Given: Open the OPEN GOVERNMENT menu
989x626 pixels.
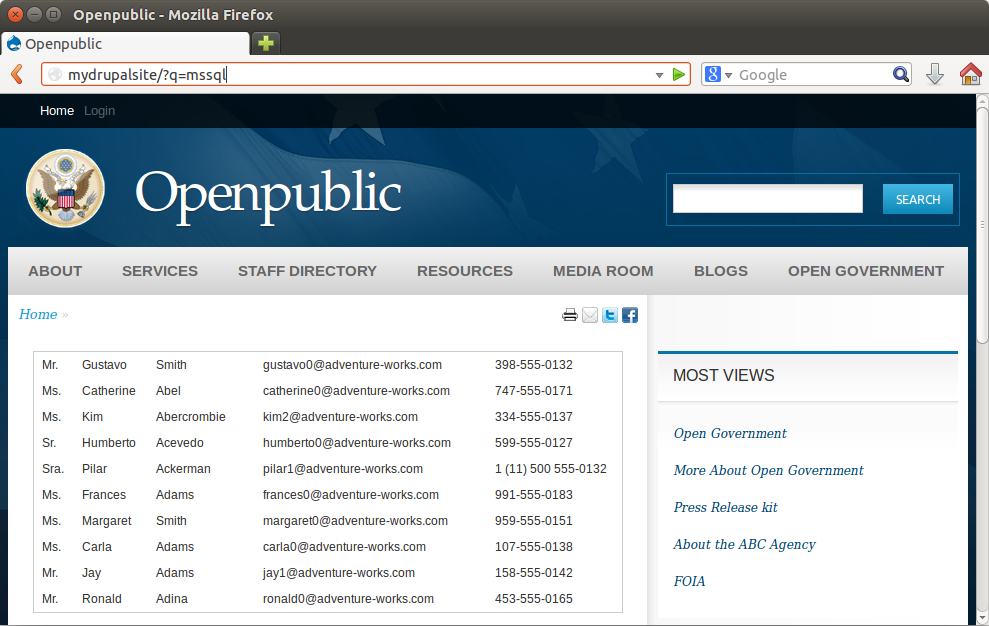Looking at the screenshot, I should pos(865,271).
